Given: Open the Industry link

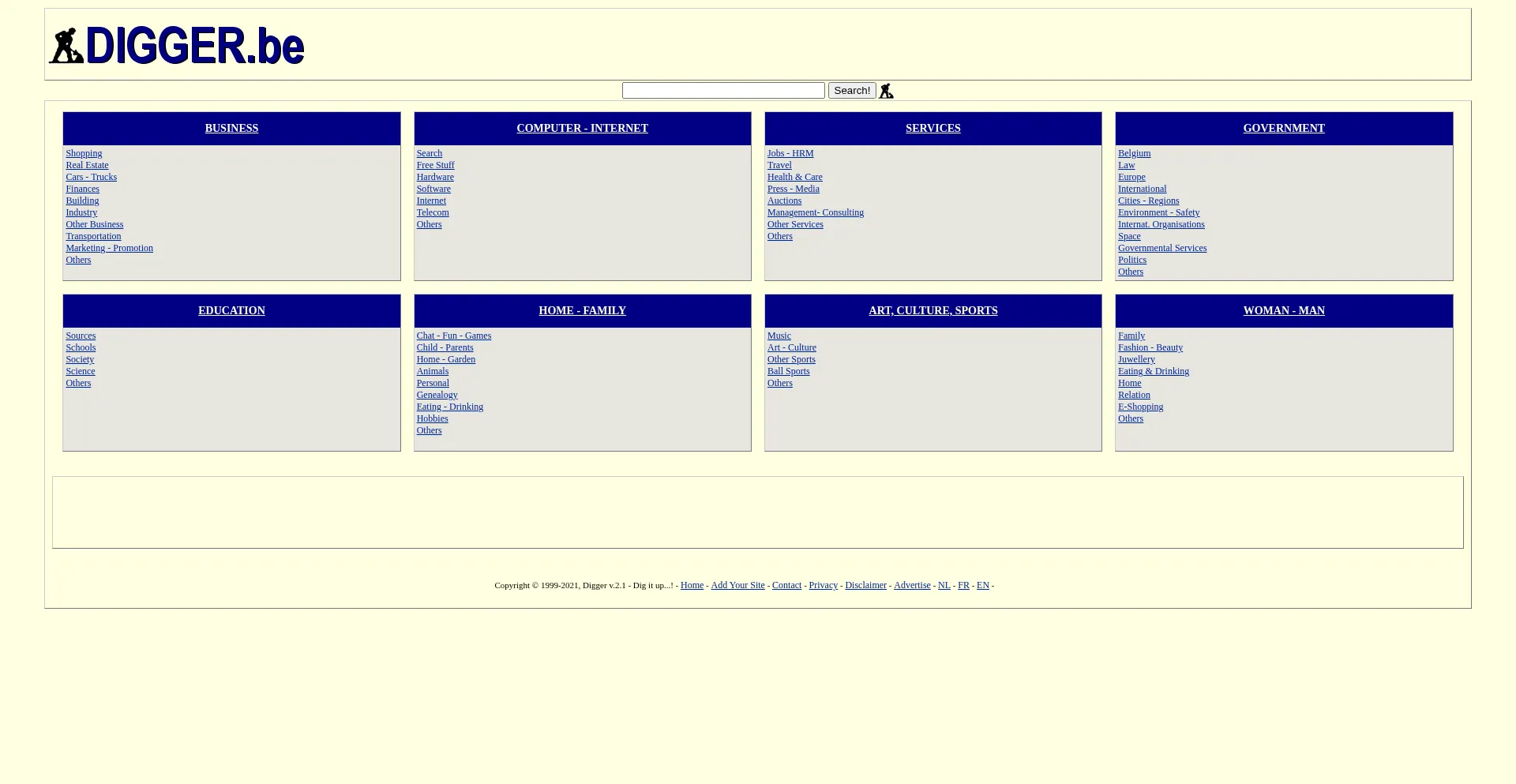Looking at the screenshot, I should tap(81, 212).
